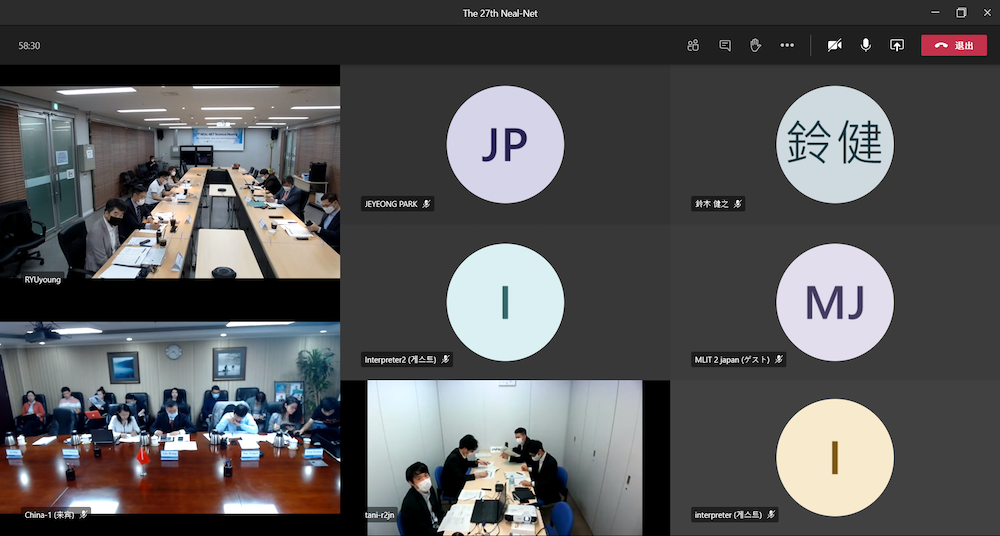Maximize the meeting window

(961, 13)
